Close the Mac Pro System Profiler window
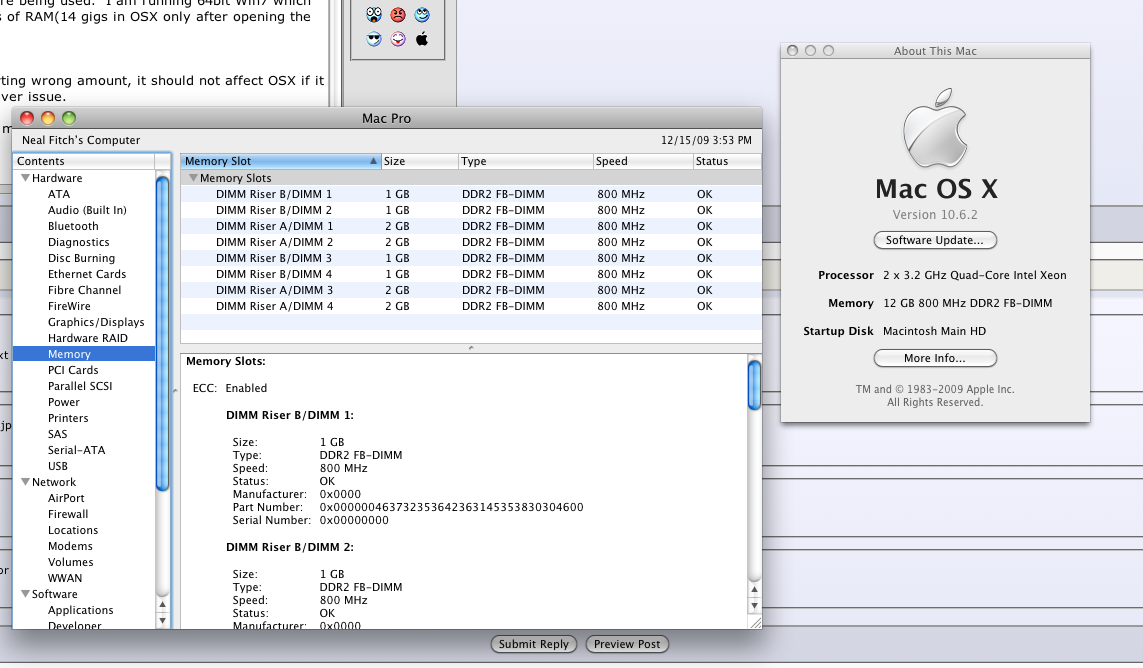This screenshot has height=668, width=1143. [27, 118]
